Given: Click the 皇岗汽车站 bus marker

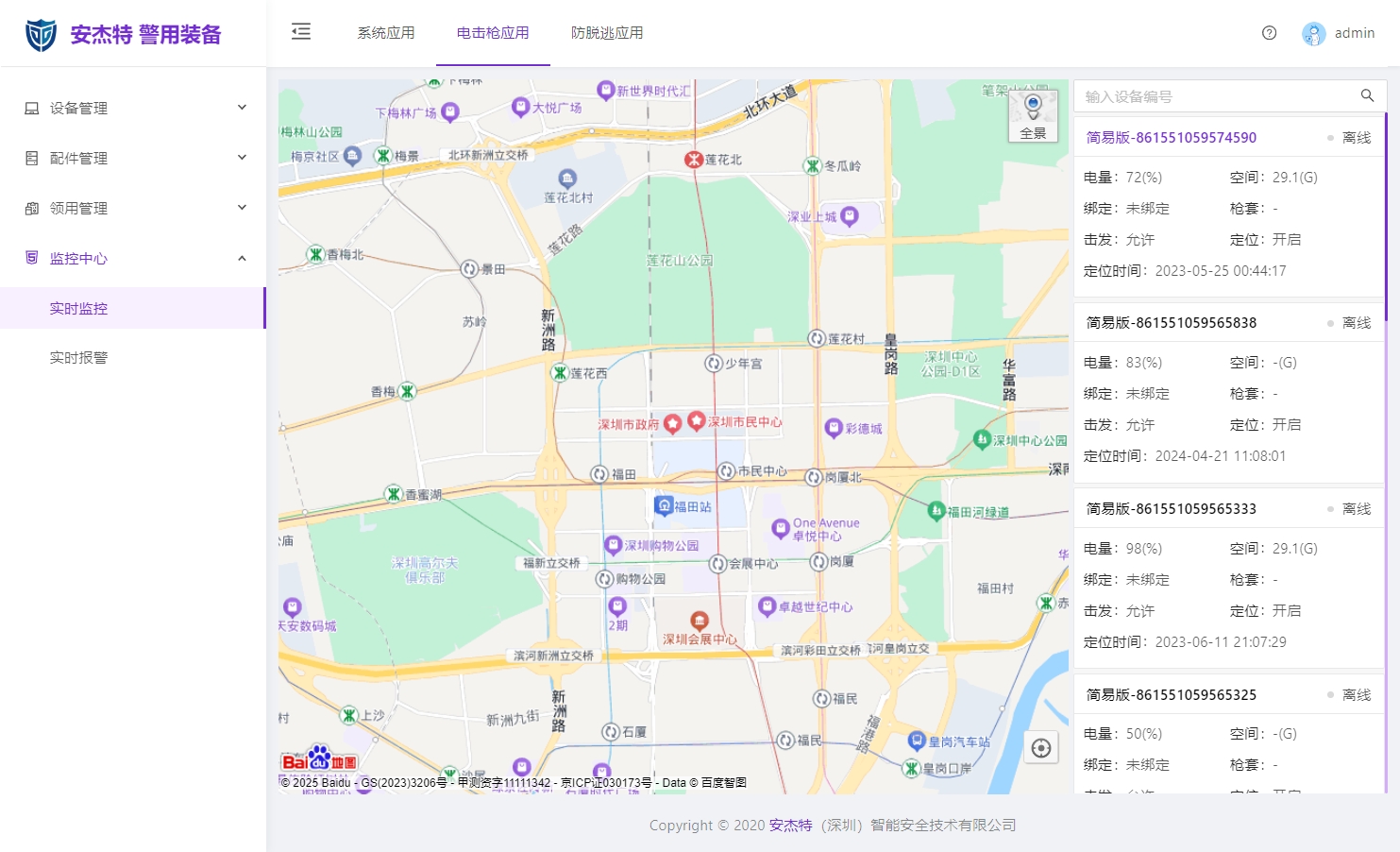Looking at the screenshot, I should point(917,741).
